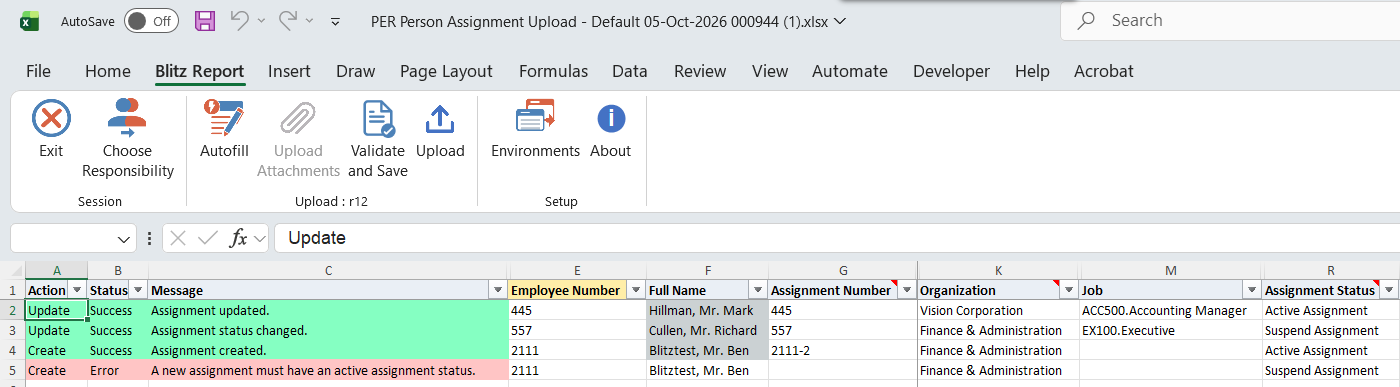Screen dimensions: 1400x387
Task: Select the error message cell in row 5
Action: (x=328, y=370)
